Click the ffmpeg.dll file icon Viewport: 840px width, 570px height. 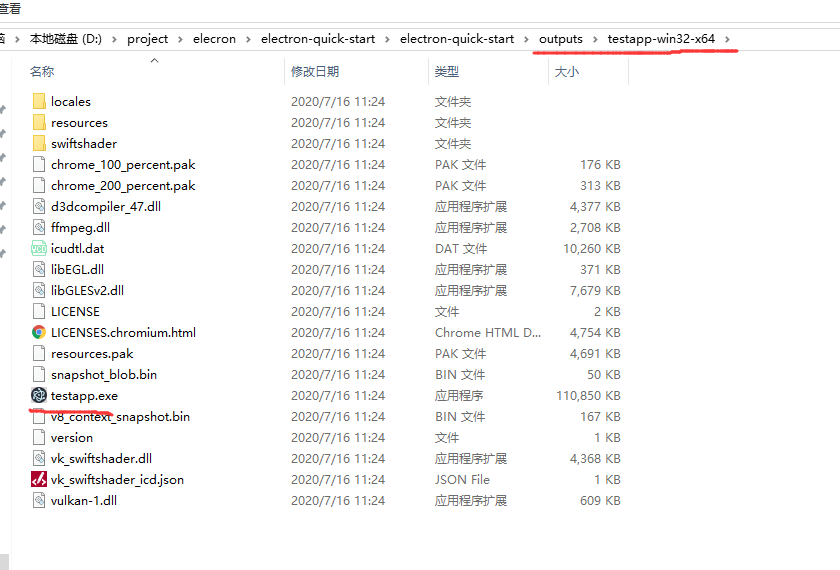(x=39, y=227)
